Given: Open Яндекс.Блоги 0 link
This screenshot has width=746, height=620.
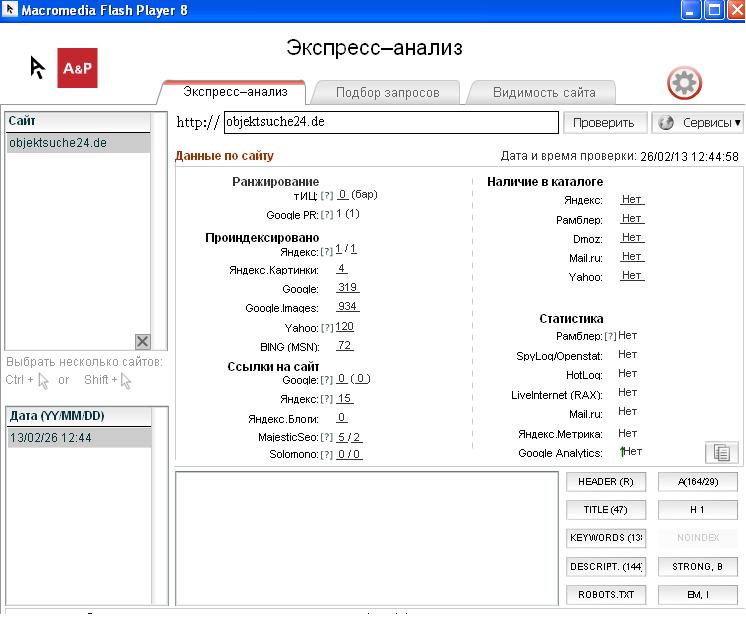Looking at the screenshot, I should [342, 418].
